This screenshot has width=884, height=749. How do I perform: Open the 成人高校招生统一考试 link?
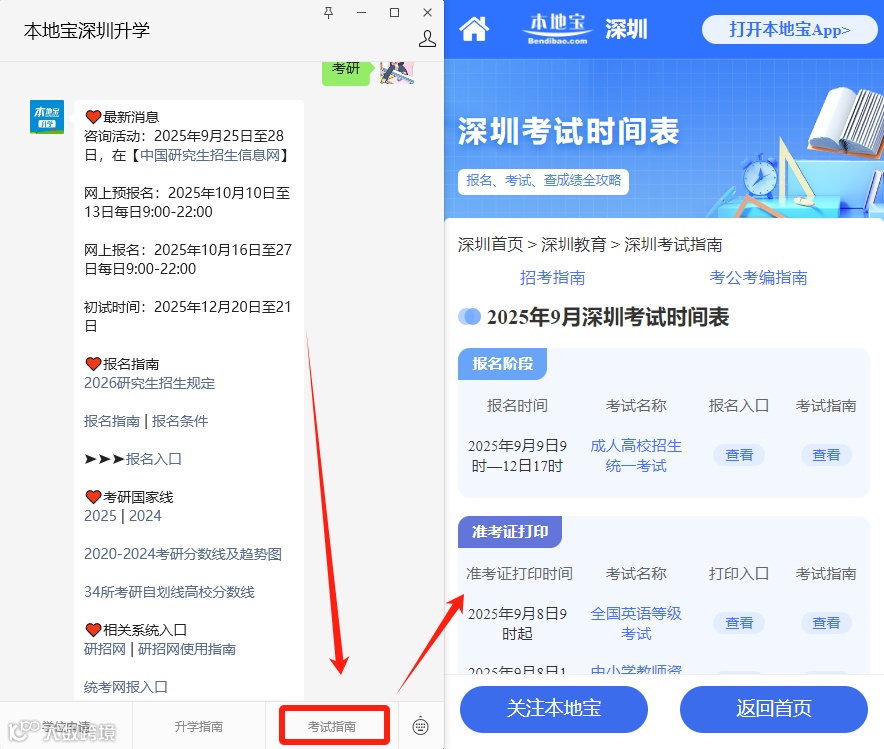[636, 455]
